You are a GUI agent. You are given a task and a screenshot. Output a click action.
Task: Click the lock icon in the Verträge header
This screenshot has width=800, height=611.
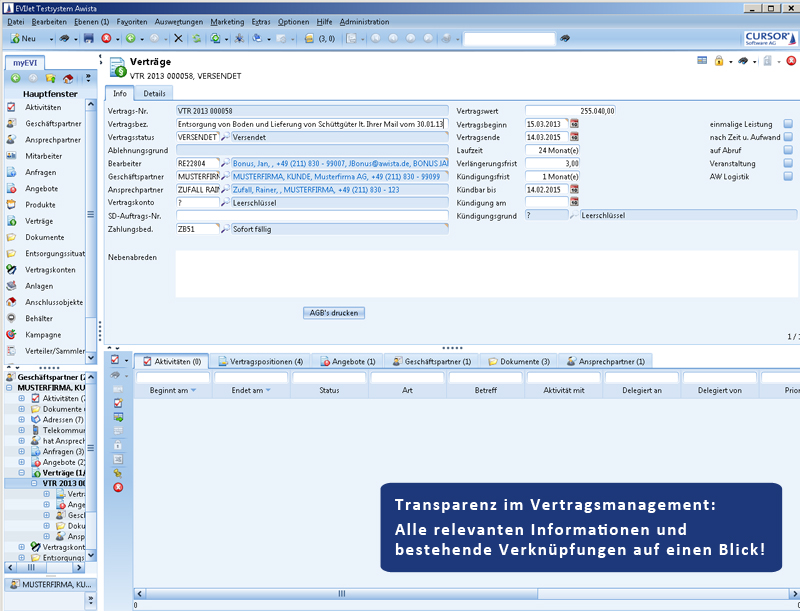pos(719,61)
